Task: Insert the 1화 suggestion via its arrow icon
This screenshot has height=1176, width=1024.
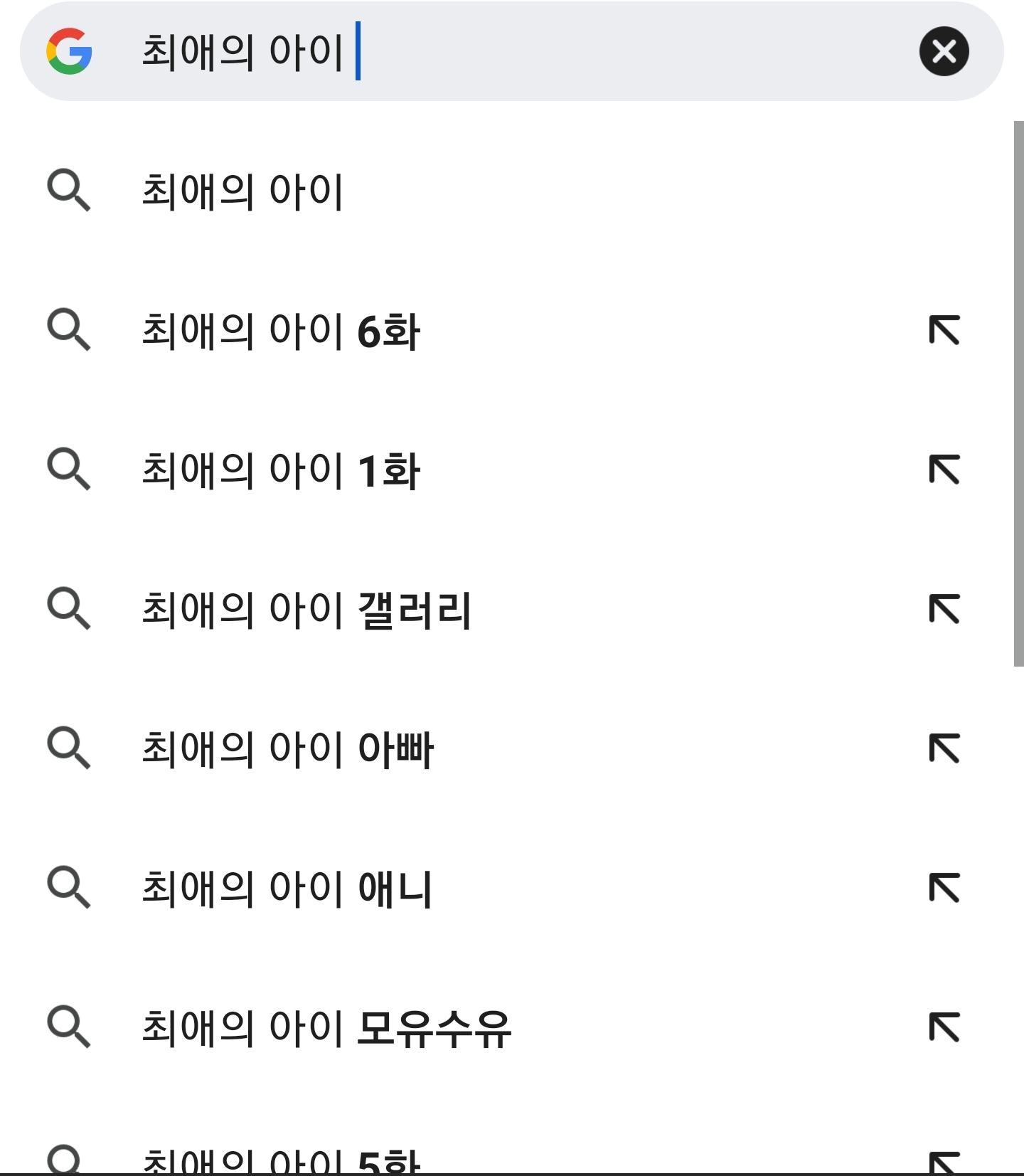Action: point(944,470)
